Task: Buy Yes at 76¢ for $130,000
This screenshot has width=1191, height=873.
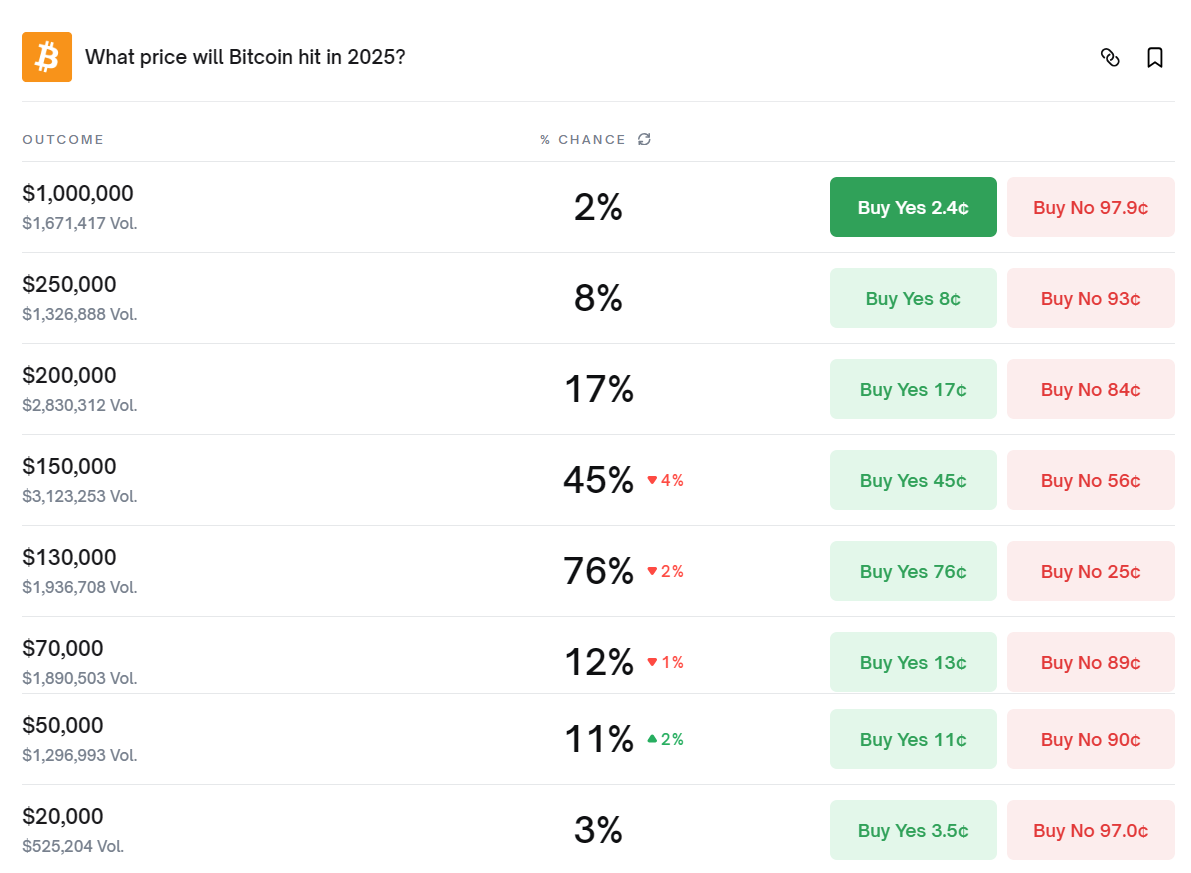Action: point(913,571)
